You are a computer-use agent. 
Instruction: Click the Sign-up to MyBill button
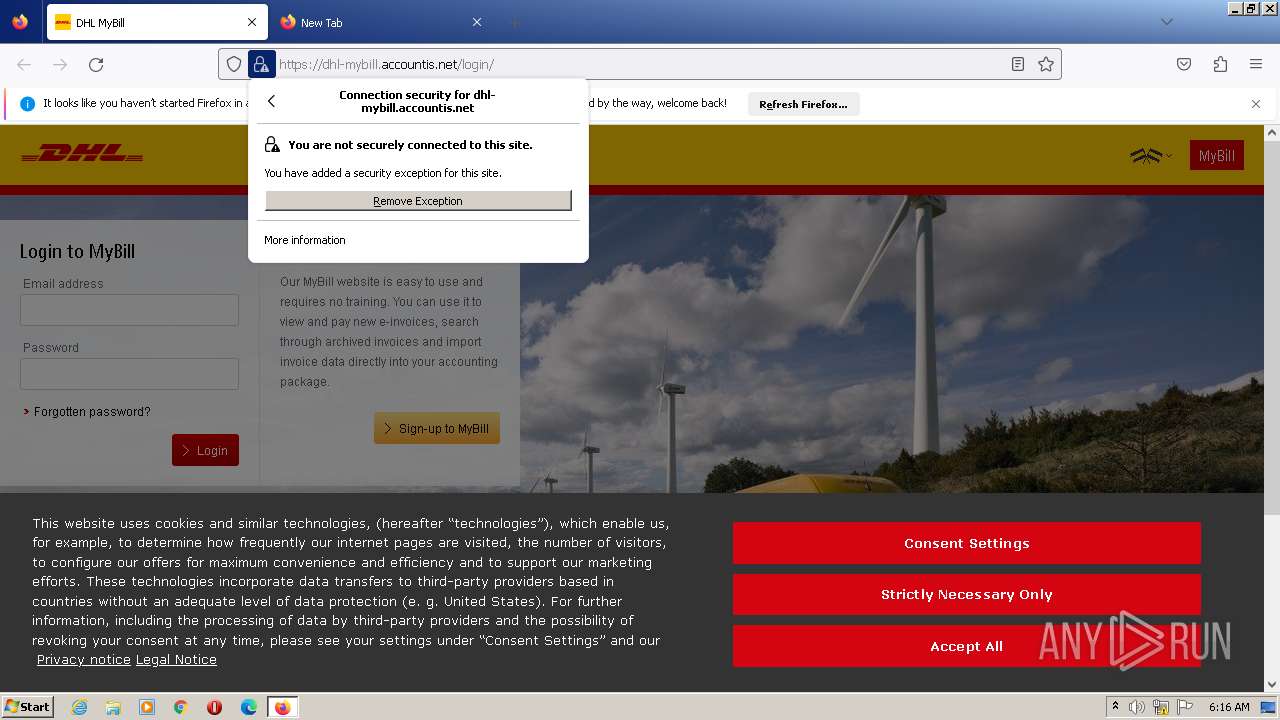point(437,428)
